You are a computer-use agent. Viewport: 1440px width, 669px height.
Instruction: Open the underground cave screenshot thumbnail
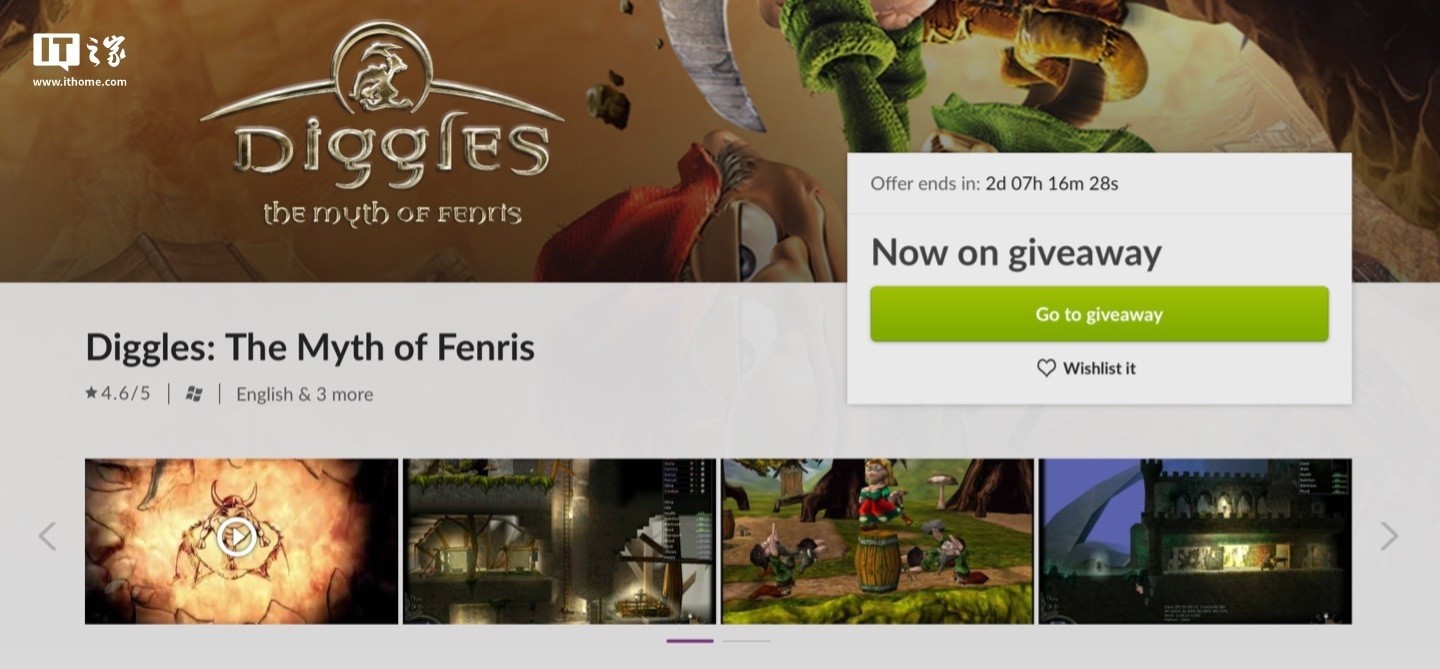point(559,541)
